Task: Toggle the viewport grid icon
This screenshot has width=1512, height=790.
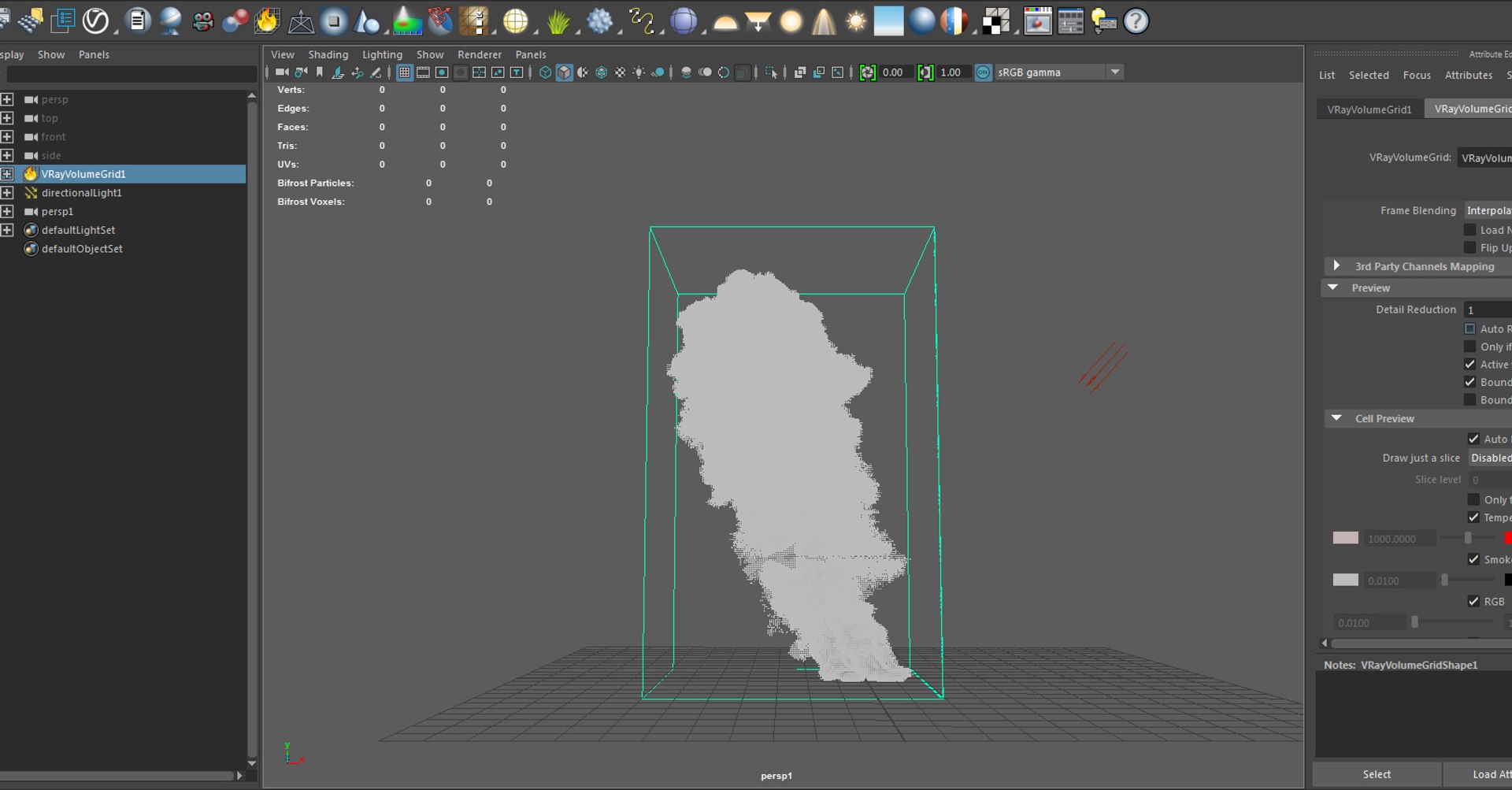Action: coord(404,72)
